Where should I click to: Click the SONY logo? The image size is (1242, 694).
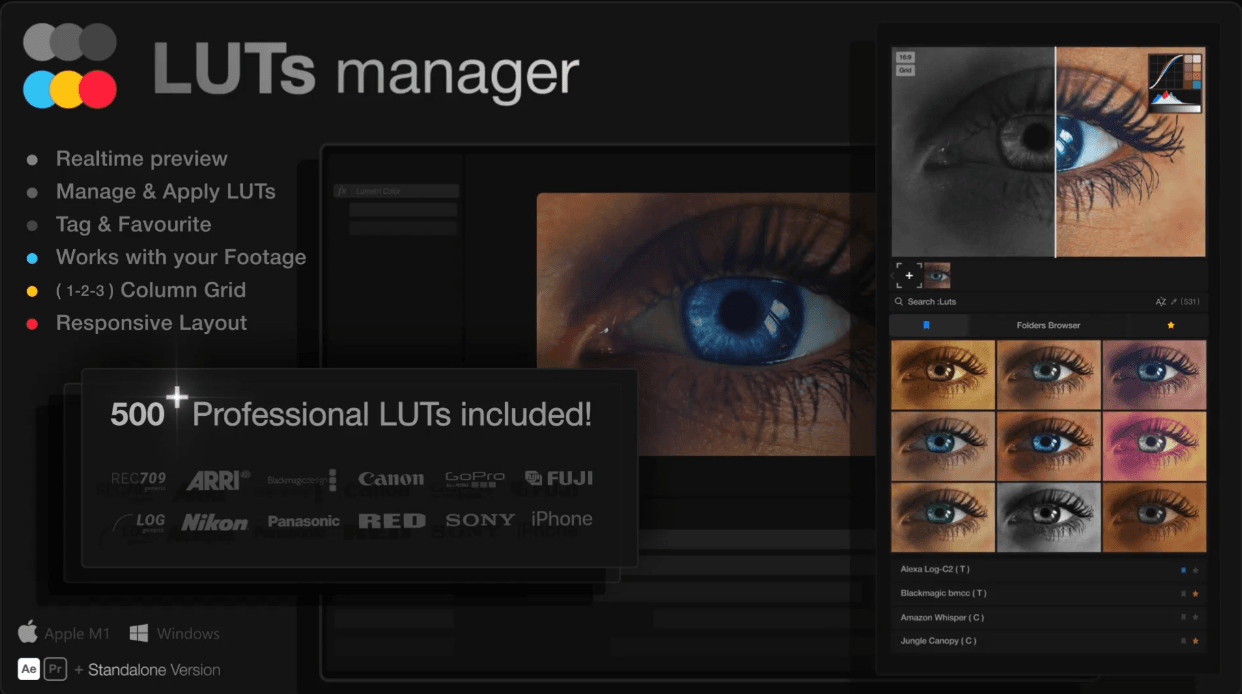point(480,520)
